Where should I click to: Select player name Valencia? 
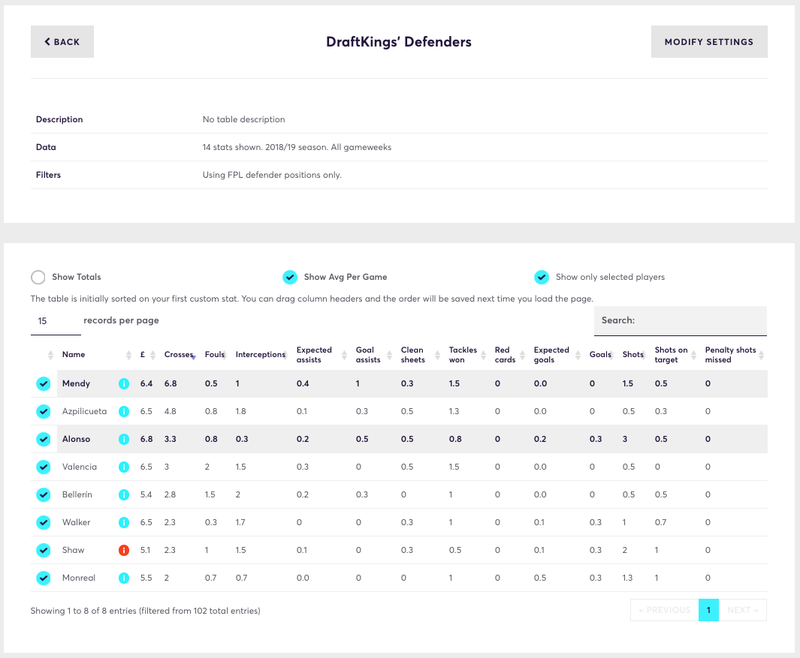pyautogui.click(x=80, y=467)
